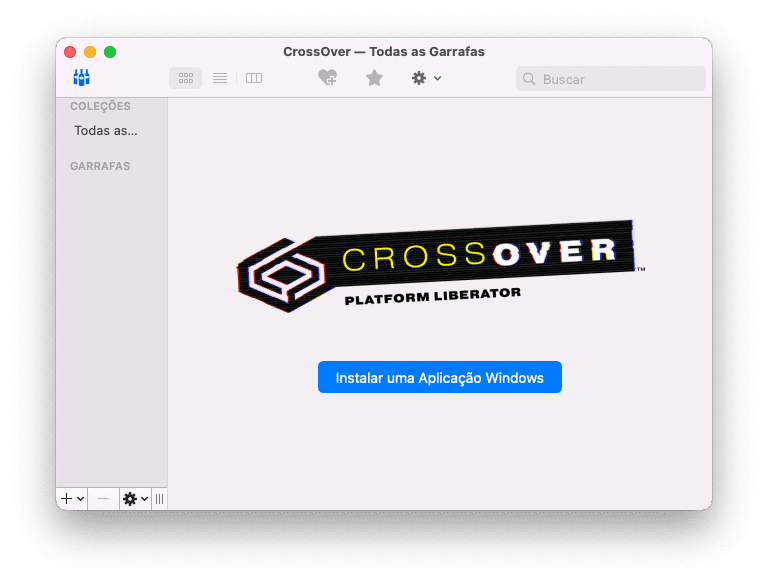This screenshot has width=768, height=584.
Task: Switch to list view
Action: tap(220, 78)
